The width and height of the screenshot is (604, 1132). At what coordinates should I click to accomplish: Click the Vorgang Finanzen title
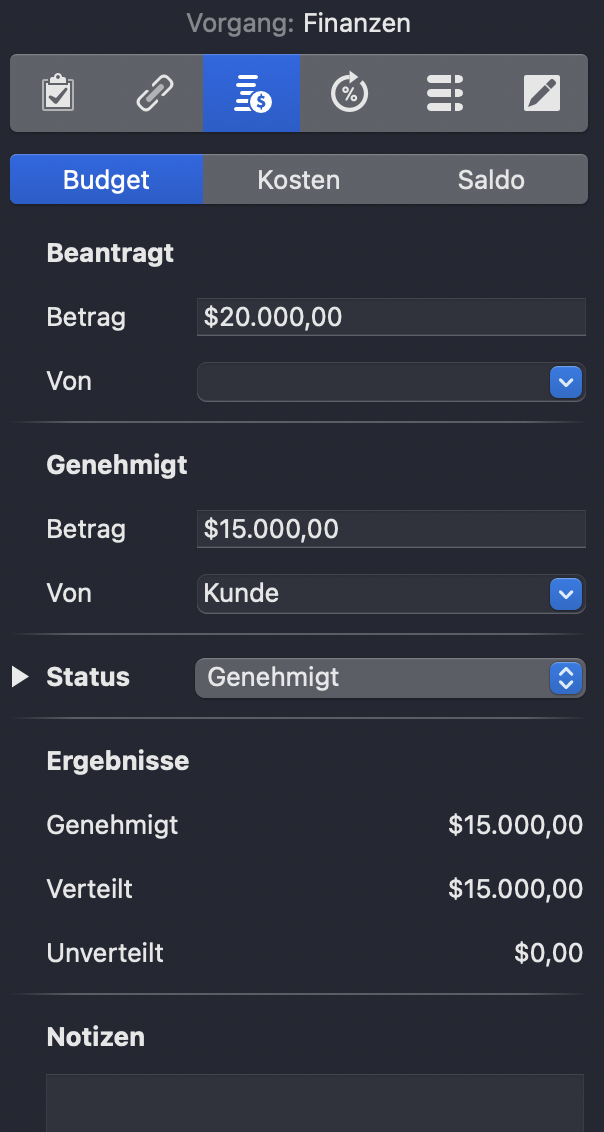point(298,23)
